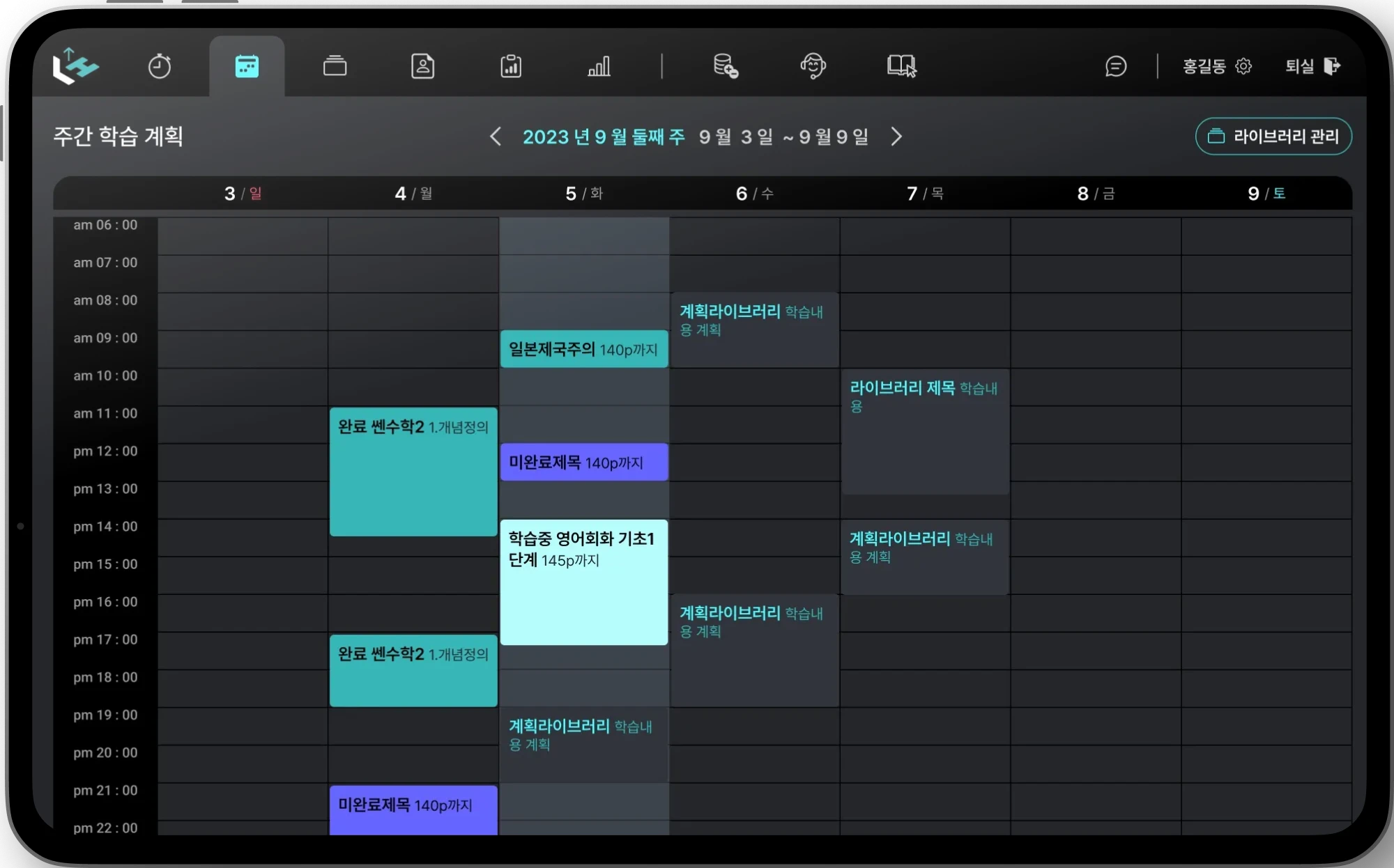Open the bar chart statistics icon
Viewport: 1394px width, 868px height.
coord(599,66)
